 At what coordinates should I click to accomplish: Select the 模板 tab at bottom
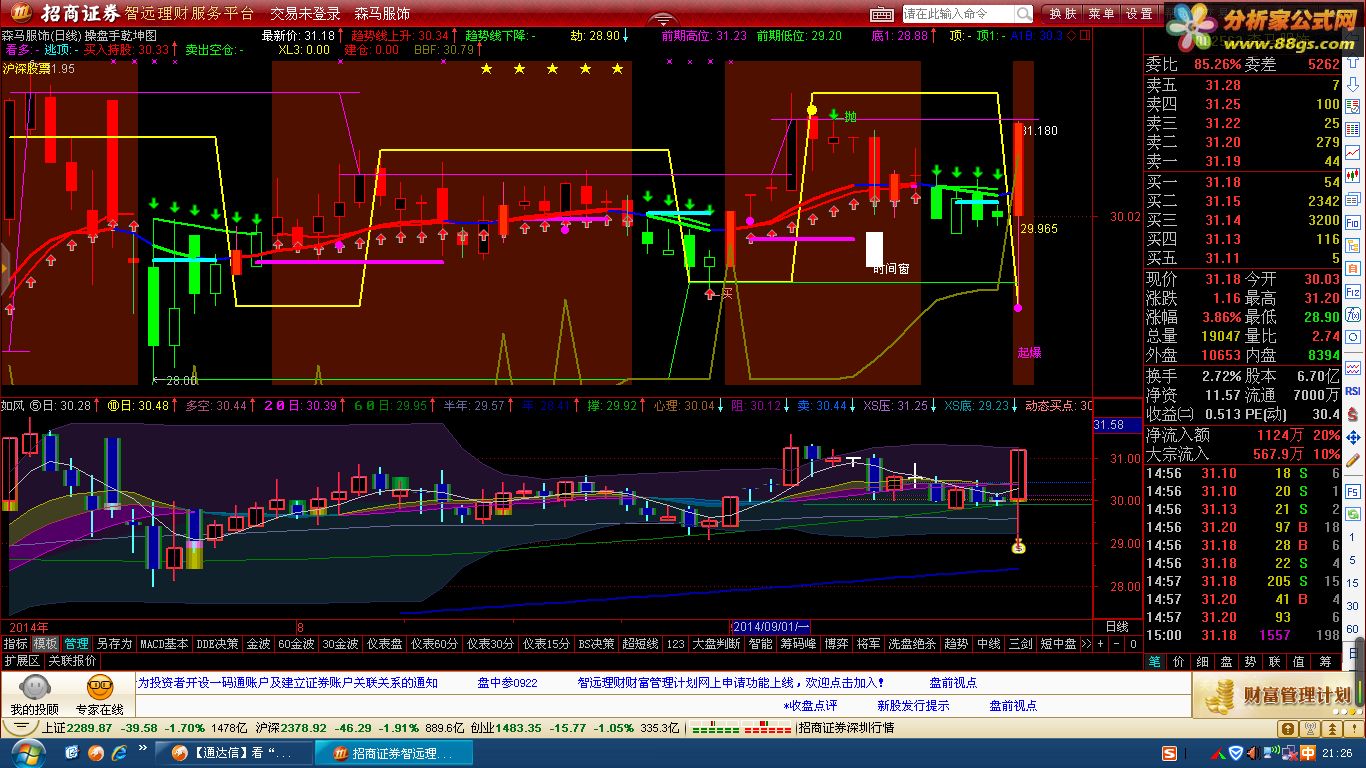(x=45, y=644)
